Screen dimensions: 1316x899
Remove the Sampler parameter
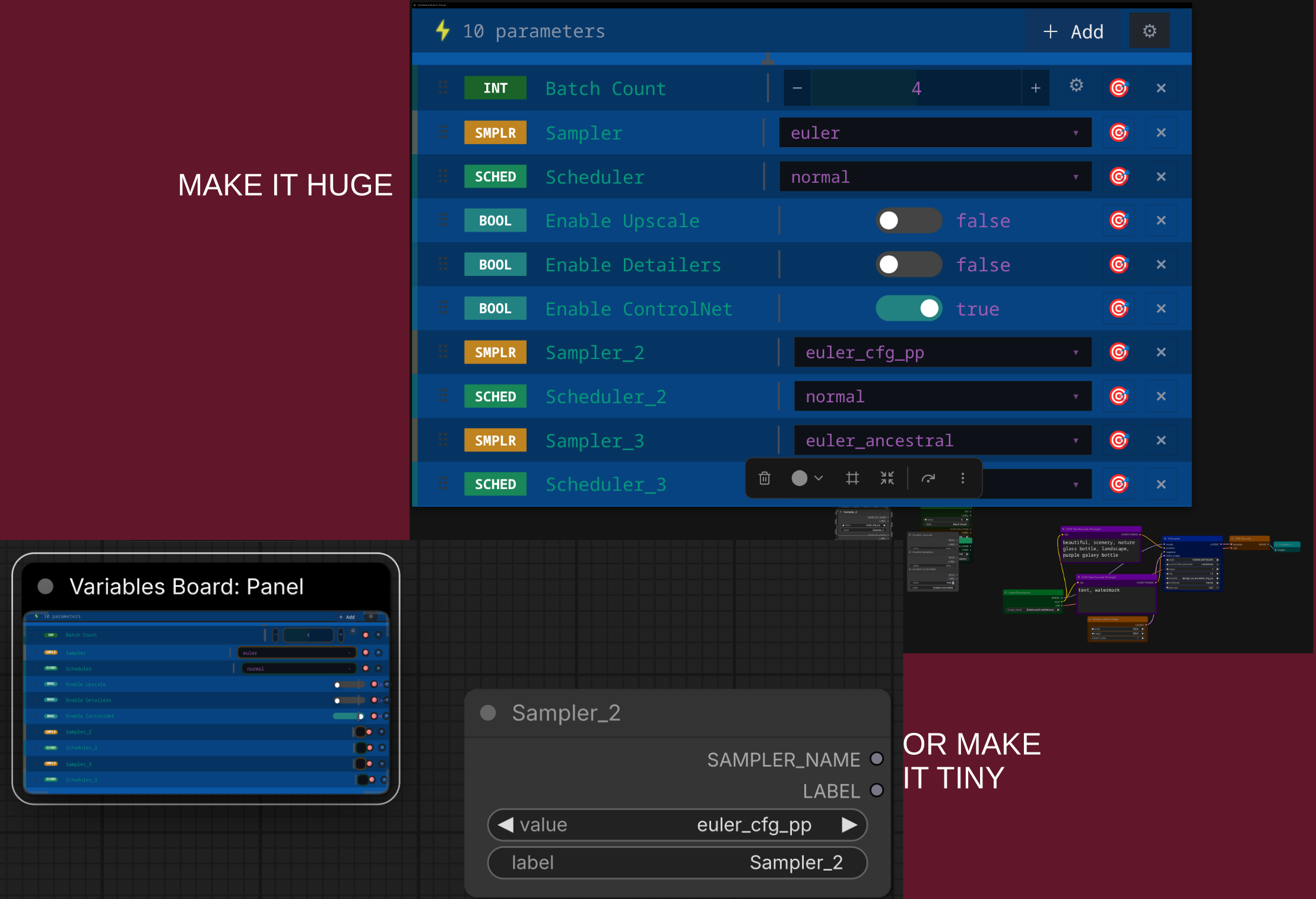[1161, 132]
